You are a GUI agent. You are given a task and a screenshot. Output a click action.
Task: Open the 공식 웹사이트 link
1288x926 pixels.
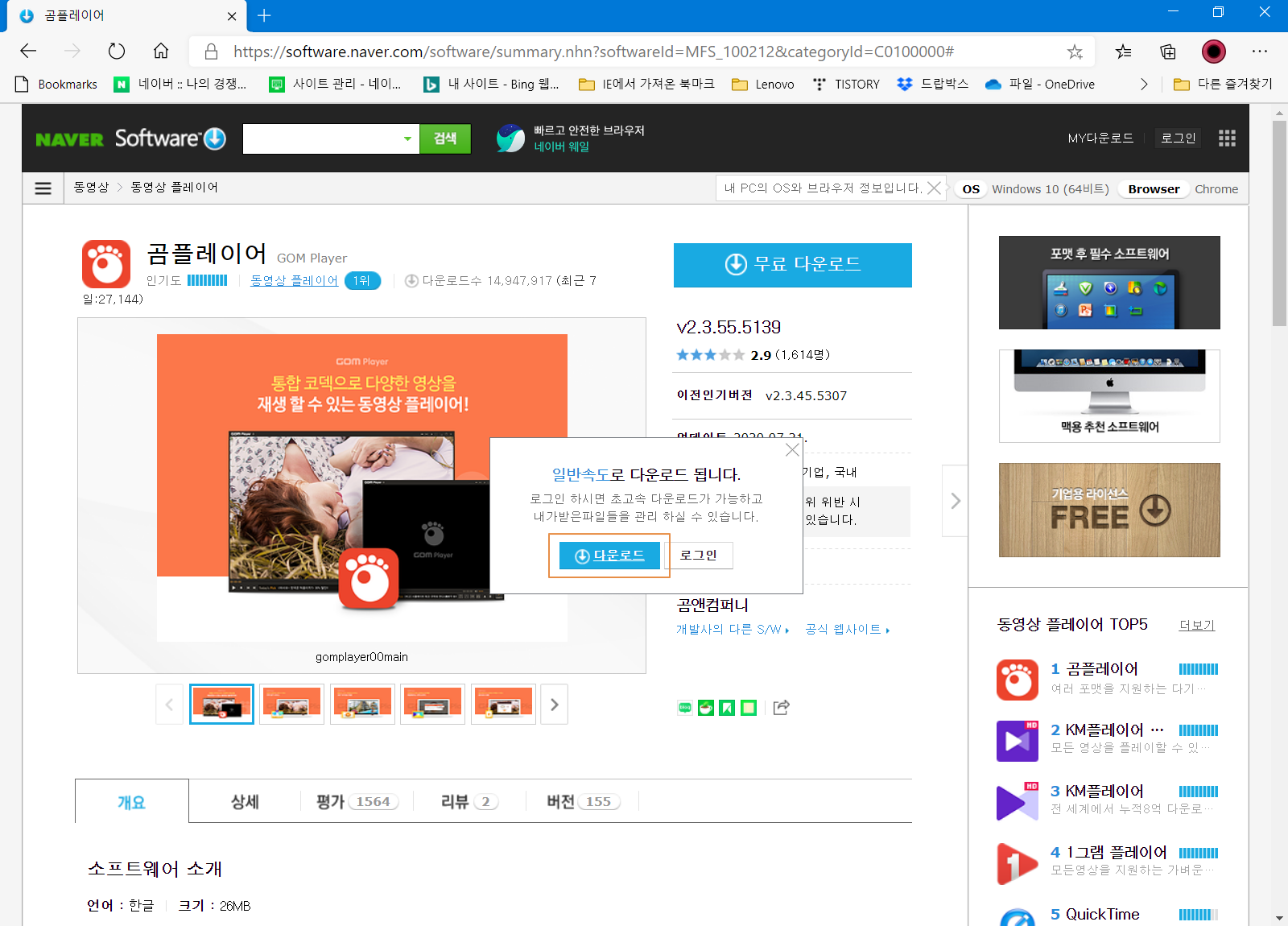[x=848, y=630]
